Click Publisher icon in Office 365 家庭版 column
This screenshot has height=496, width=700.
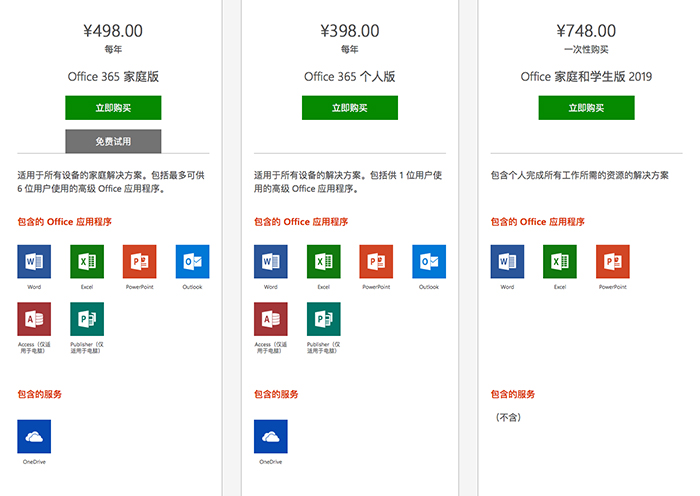click(x=87, y=319)
